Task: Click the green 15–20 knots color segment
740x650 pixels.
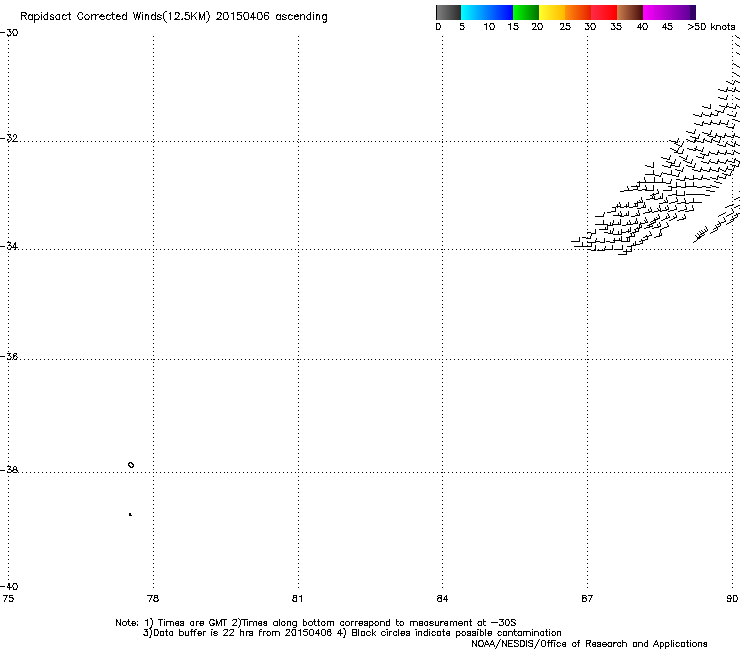Action: point(526,12)
